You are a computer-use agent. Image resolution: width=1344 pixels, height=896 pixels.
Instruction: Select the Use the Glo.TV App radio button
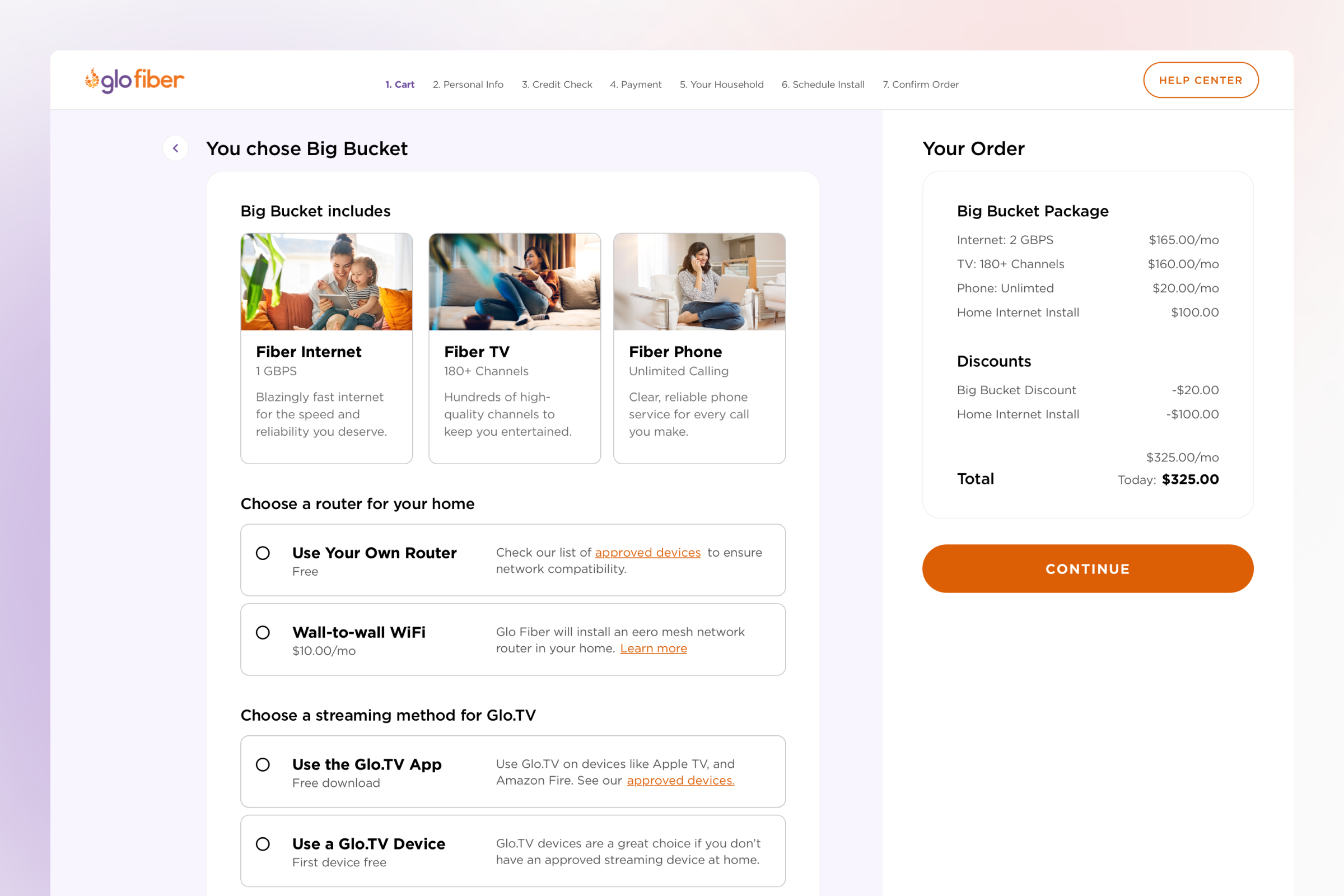(263, 764)
